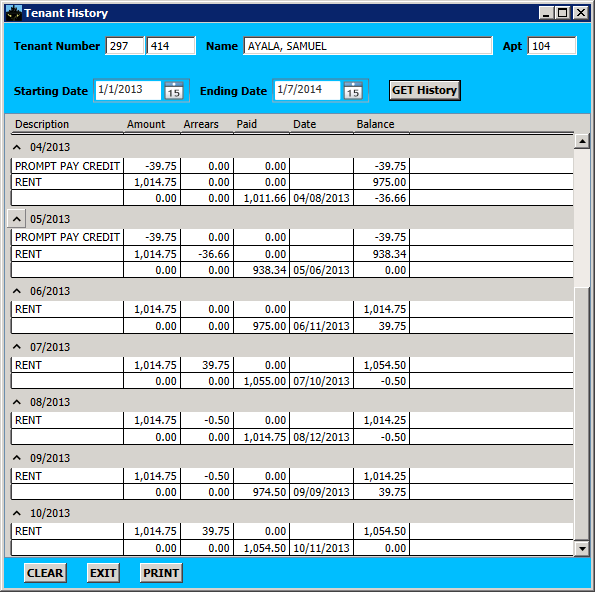
Task: Click the Tenant History app icon
Action: (x=14, y=13)
